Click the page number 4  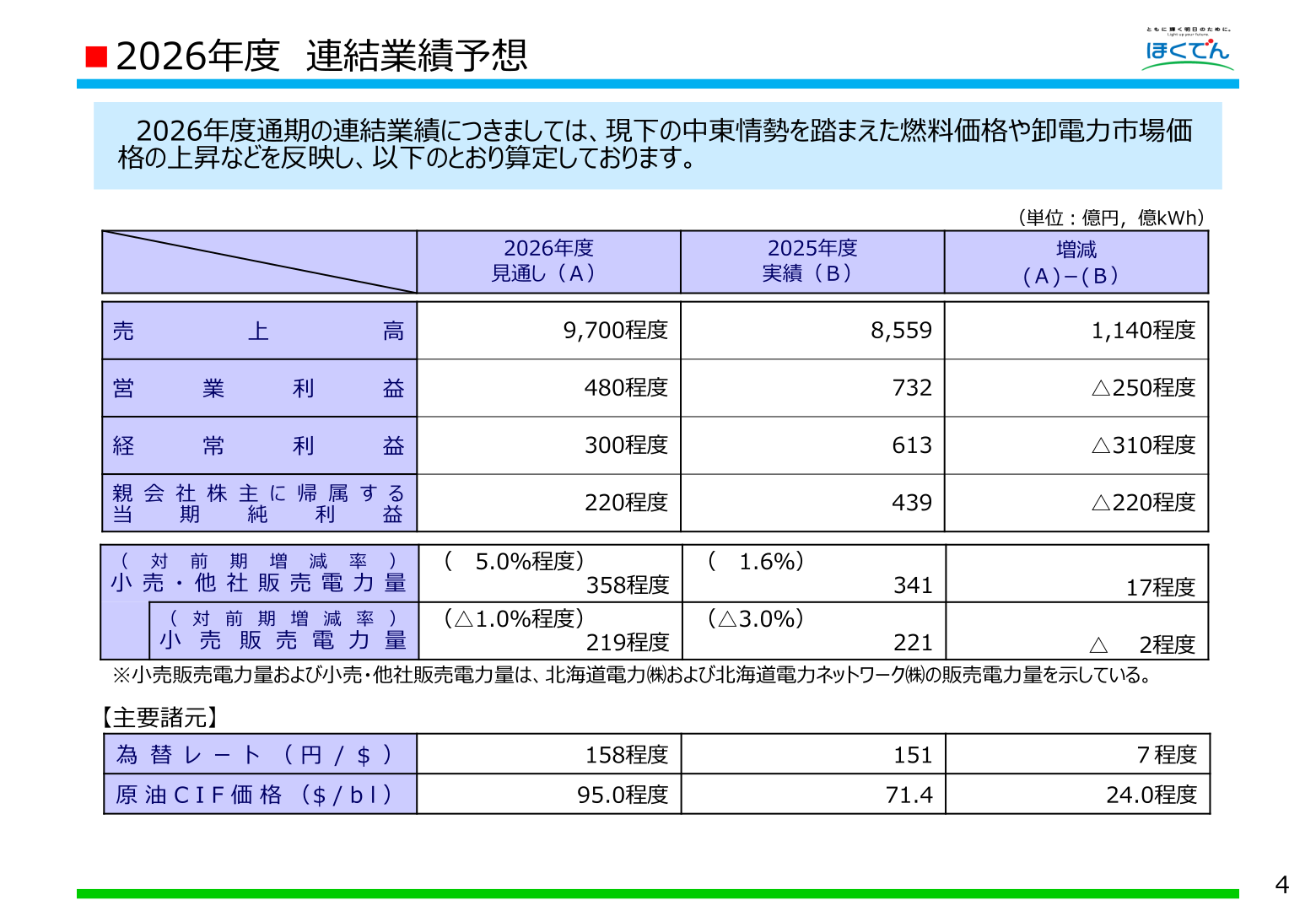[x=1281, y=885]
